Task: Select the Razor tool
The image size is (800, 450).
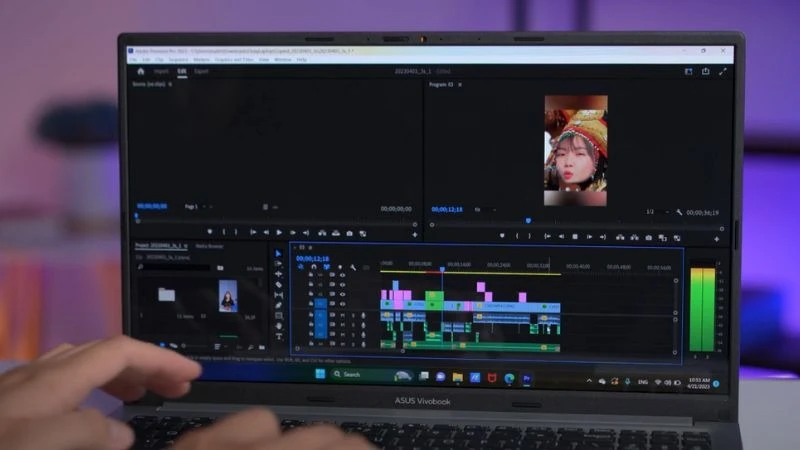Action: point(278,285)
